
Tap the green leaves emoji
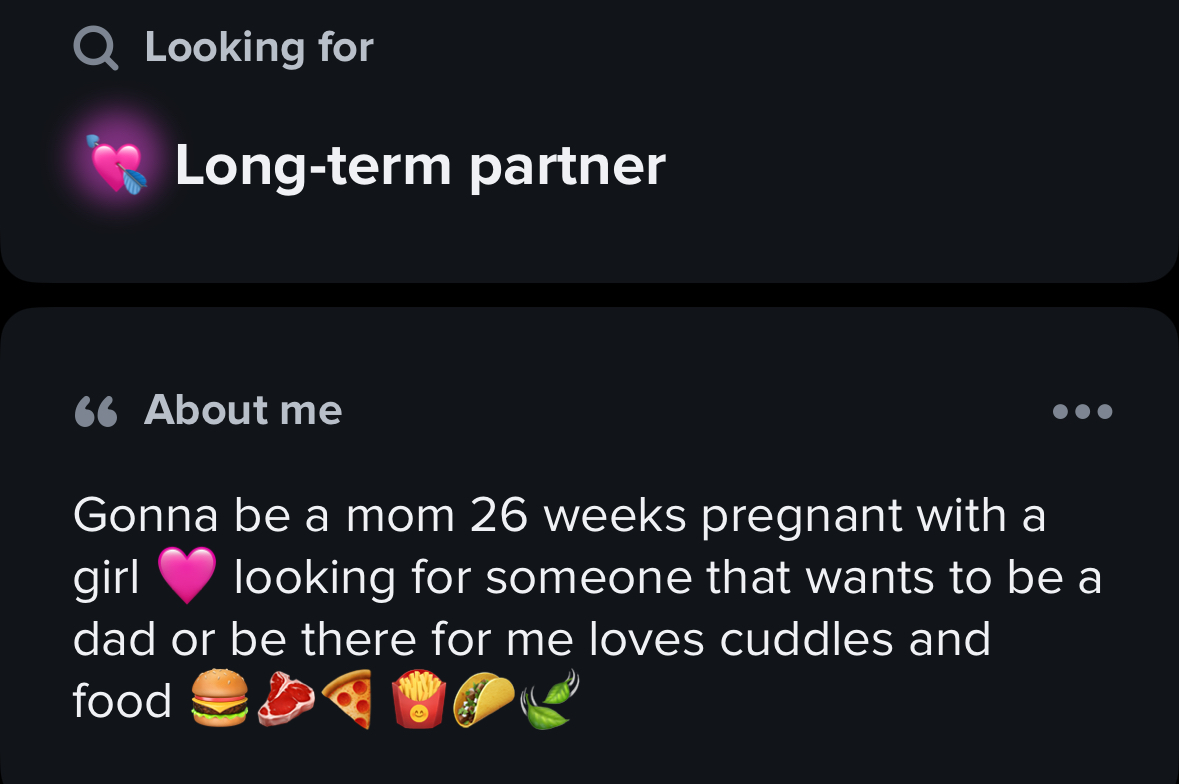pos(550,699)
